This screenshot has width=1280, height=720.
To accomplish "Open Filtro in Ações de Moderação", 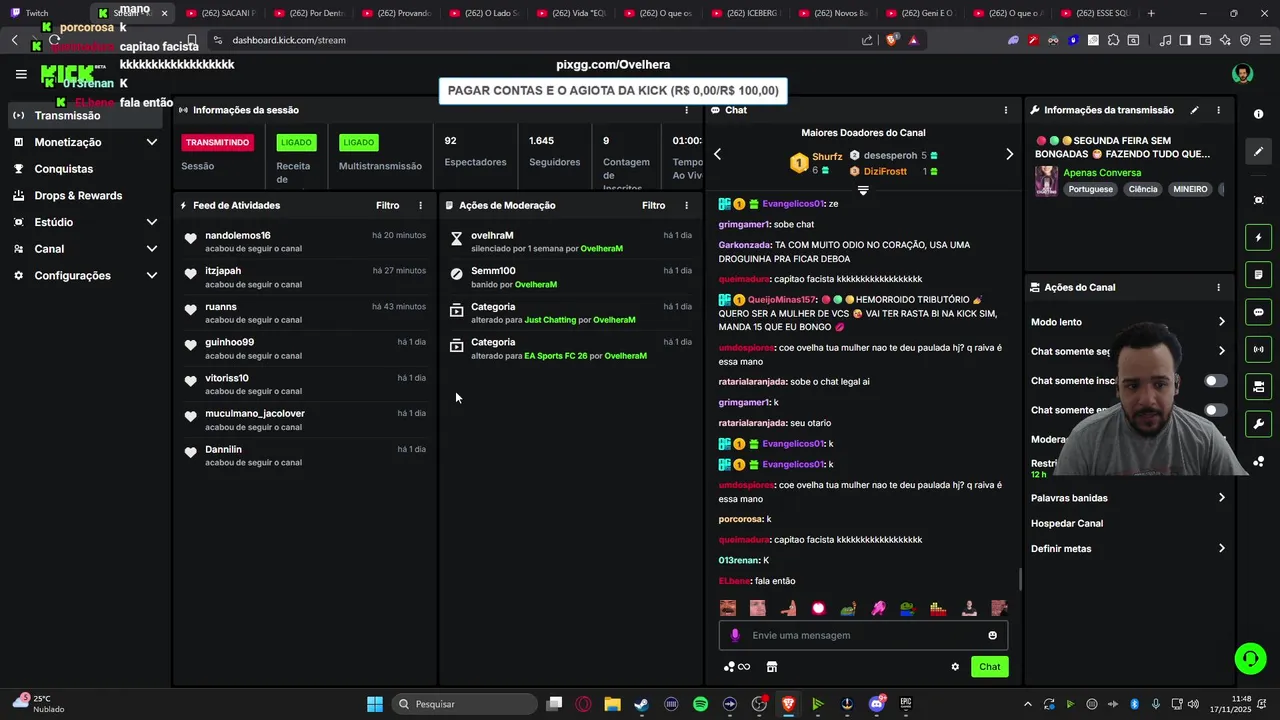I will tap(653, 205).
